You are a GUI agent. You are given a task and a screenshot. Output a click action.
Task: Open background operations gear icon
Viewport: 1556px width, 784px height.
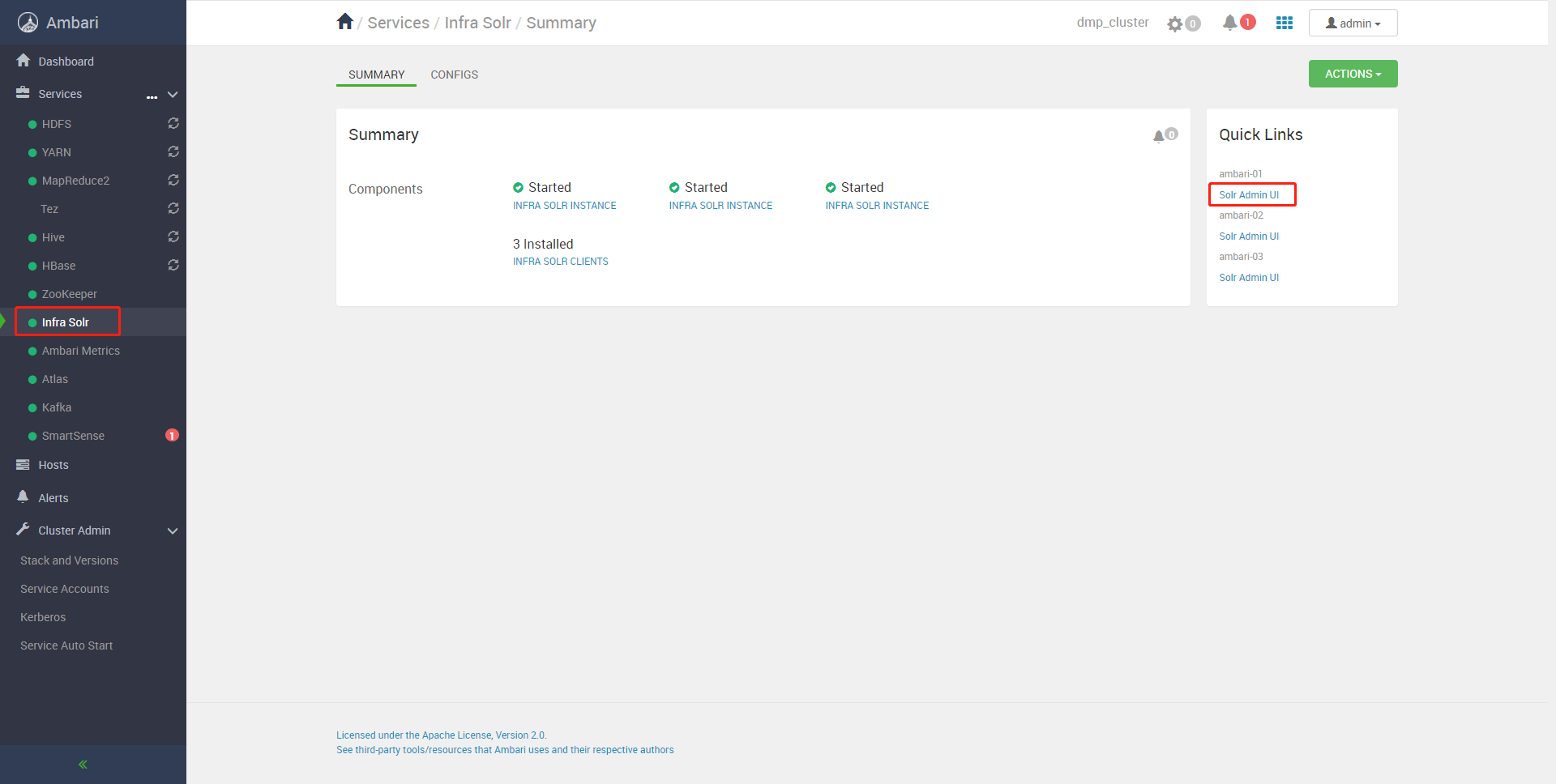pos(1175,23)
